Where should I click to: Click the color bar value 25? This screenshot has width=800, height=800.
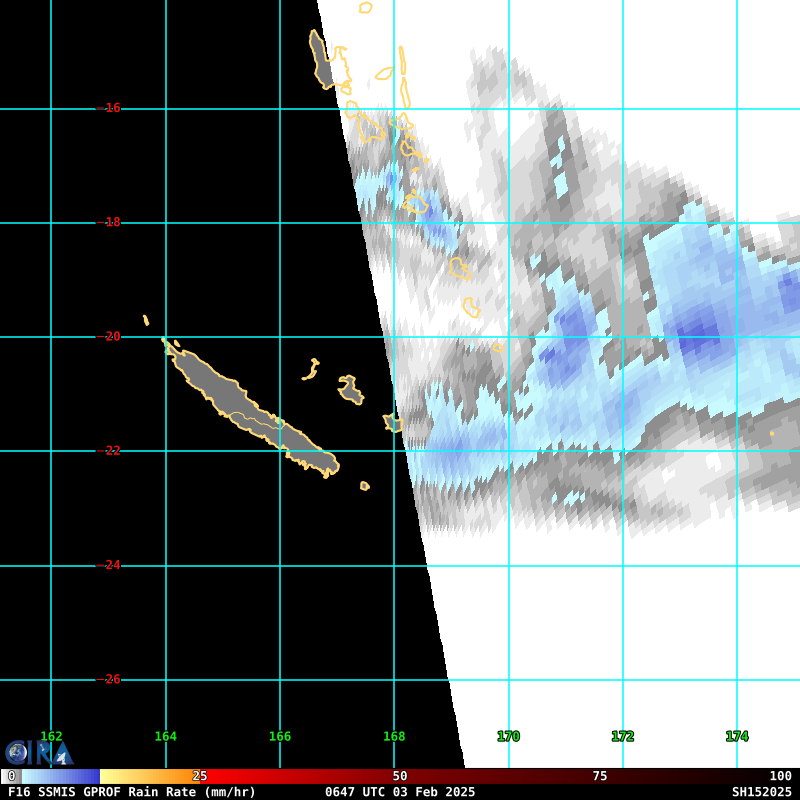click(x=199, y=776)
